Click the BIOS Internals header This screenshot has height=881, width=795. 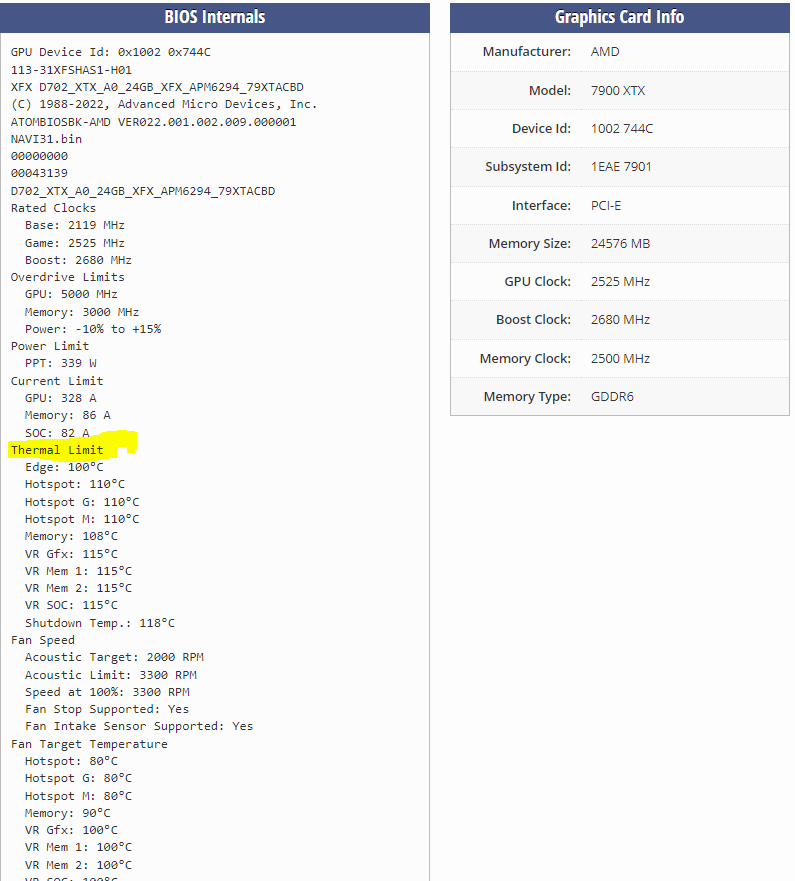215,17
